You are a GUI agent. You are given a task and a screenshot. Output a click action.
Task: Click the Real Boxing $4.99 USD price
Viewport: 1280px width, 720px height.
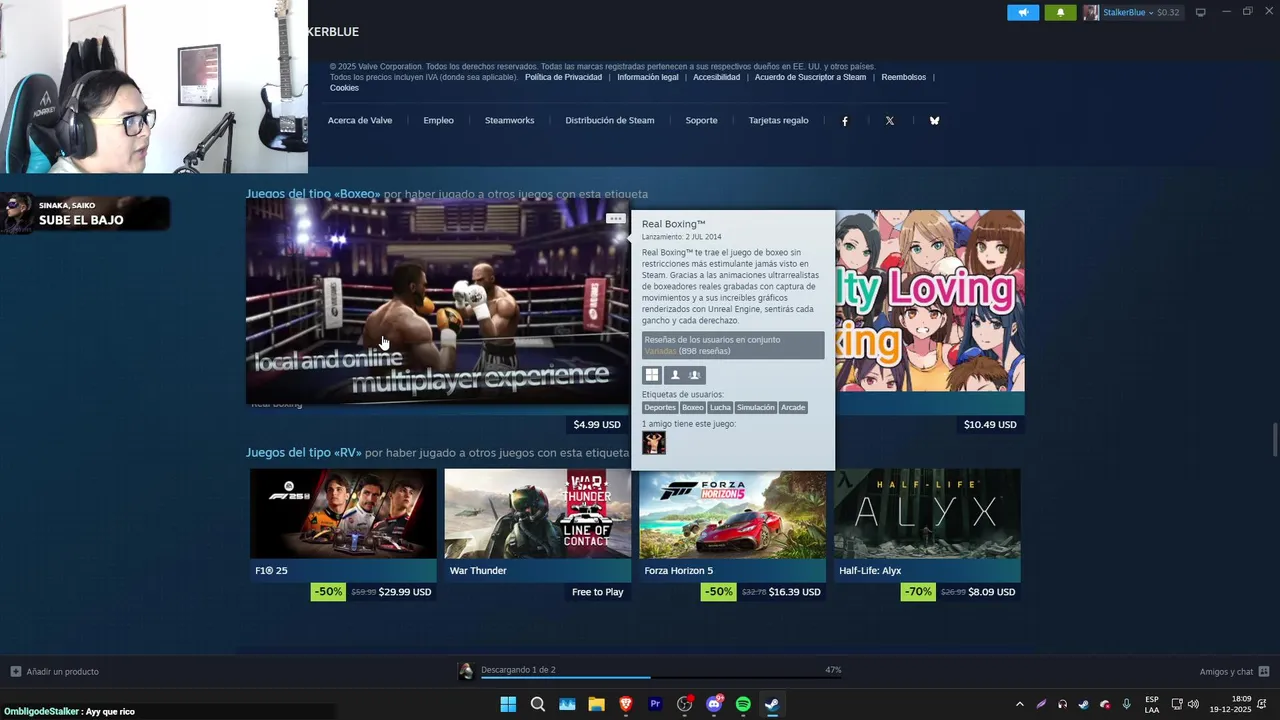(597, 425)
